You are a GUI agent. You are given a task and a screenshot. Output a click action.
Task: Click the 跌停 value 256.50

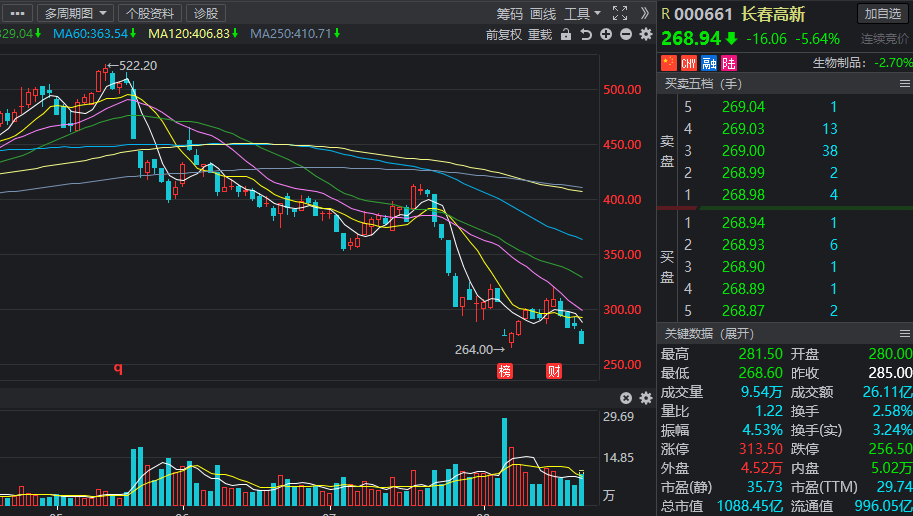click(890, 449)
